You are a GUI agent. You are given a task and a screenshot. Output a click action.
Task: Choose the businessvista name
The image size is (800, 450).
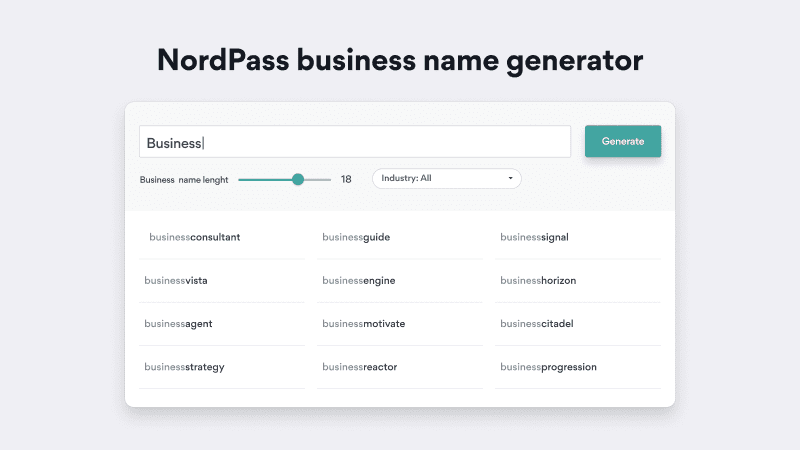coord(176,281)
